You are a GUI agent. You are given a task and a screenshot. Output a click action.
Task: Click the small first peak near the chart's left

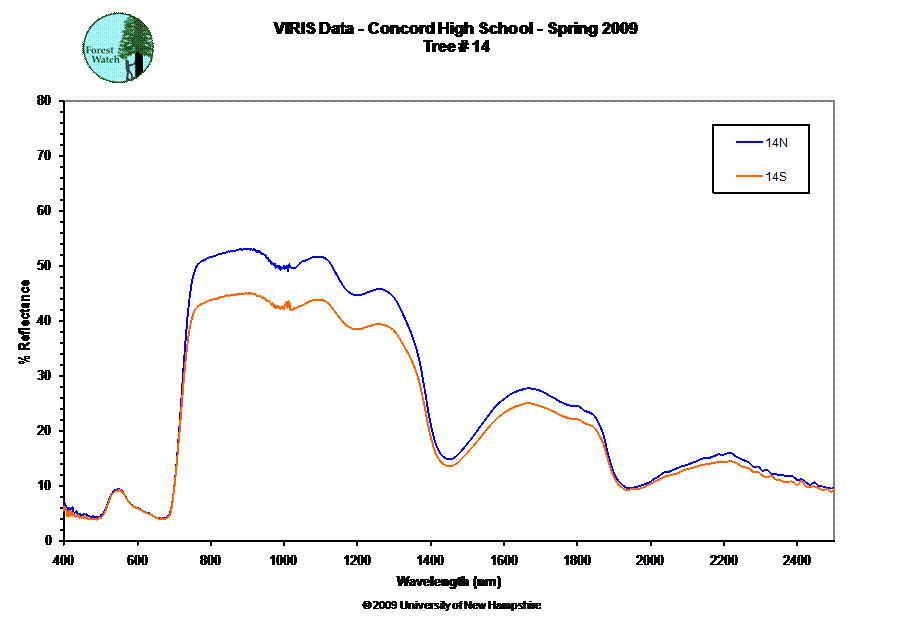click(118, 490)
